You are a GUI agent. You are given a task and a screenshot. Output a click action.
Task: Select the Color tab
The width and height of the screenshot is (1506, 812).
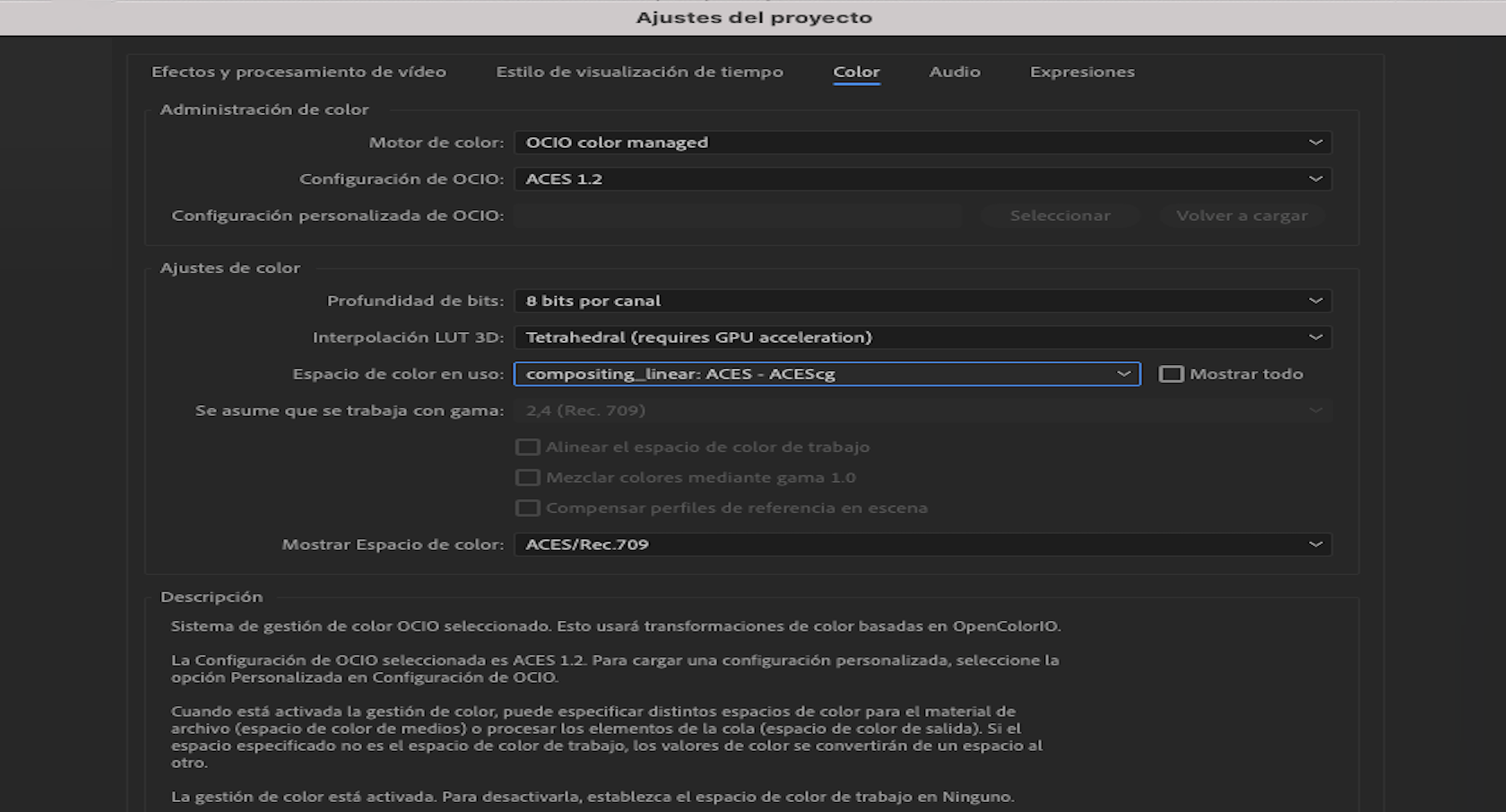[x=857, y=72]
